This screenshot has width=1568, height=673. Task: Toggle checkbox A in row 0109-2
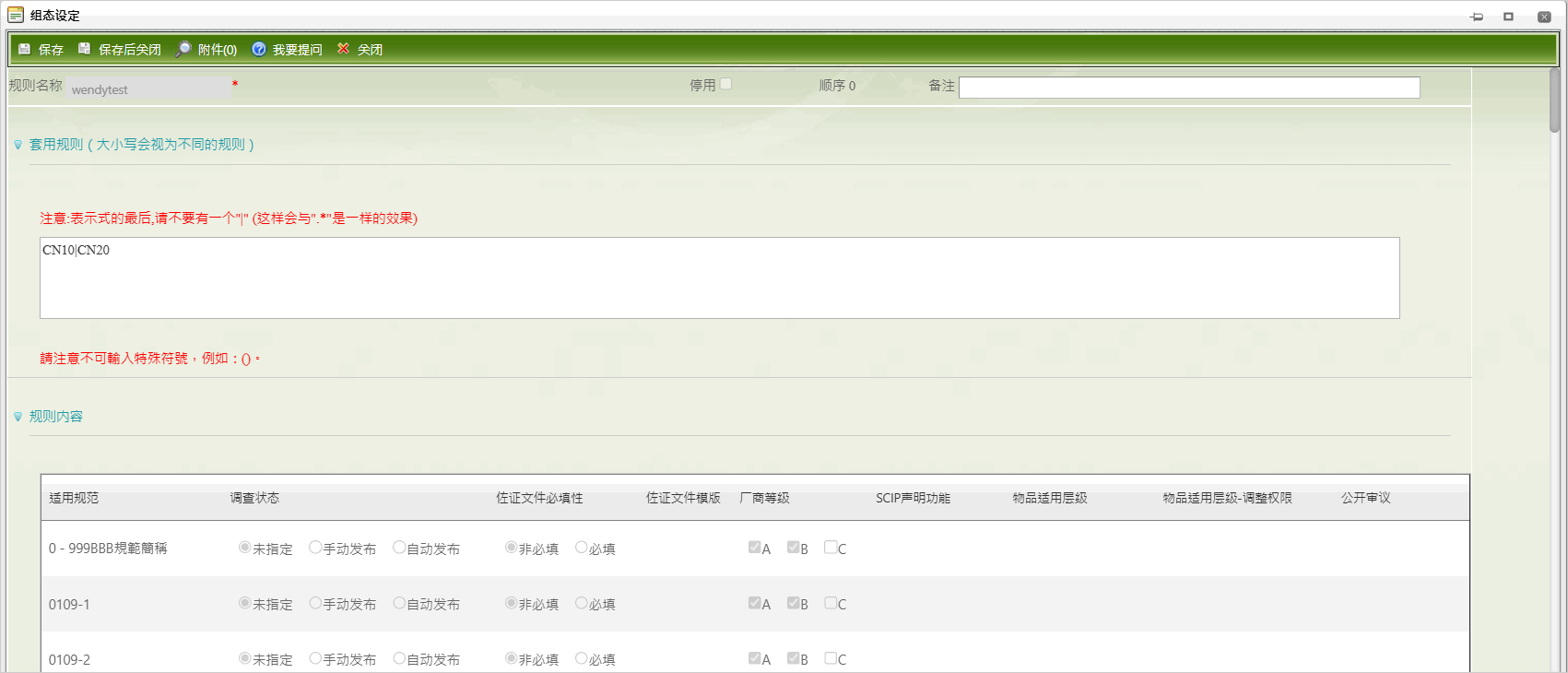click(755, 658)
